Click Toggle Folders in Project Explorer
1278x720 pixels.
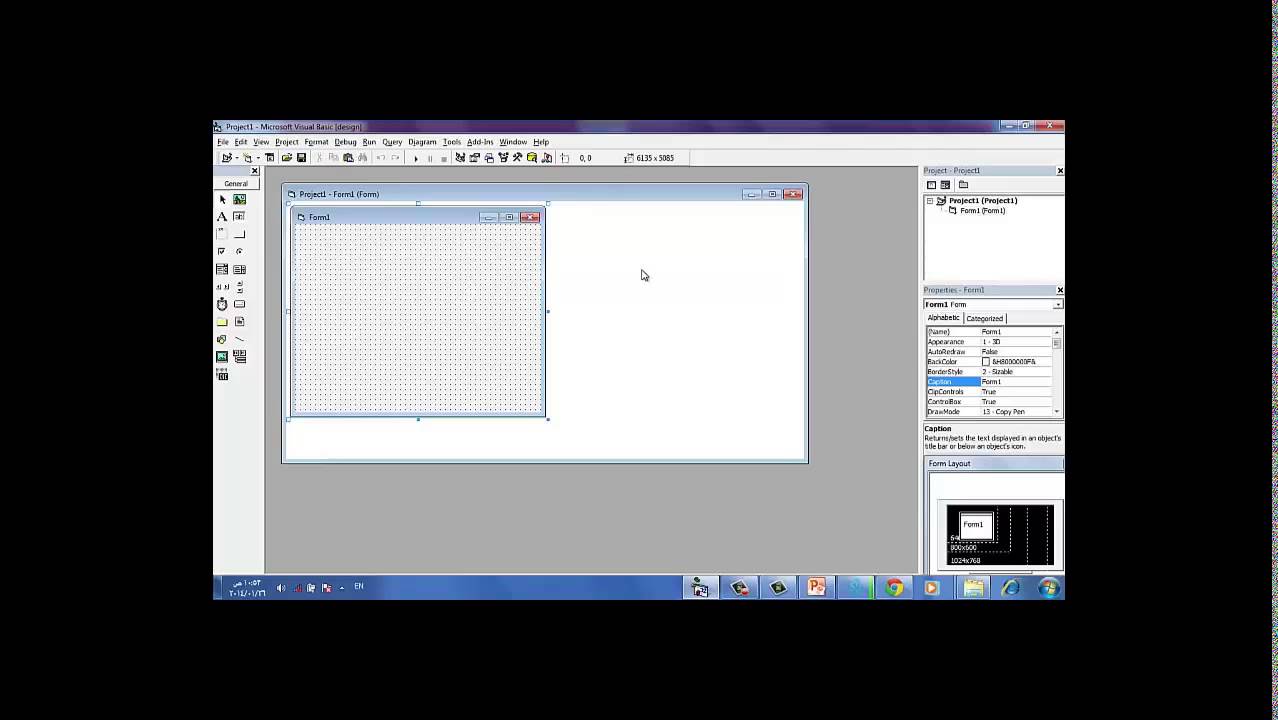click(963, 185)
